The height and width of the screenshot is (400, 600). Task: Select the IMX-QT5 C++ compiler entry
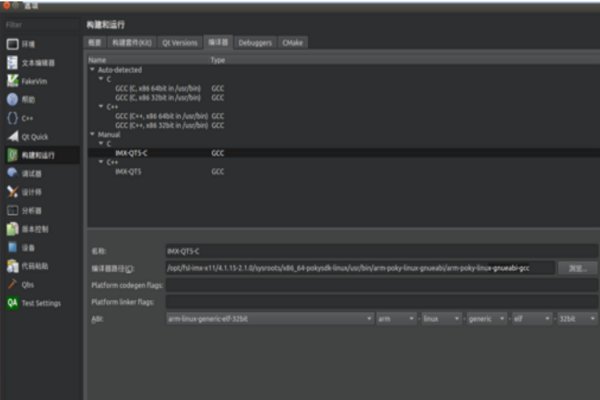(x=128, y=172)
